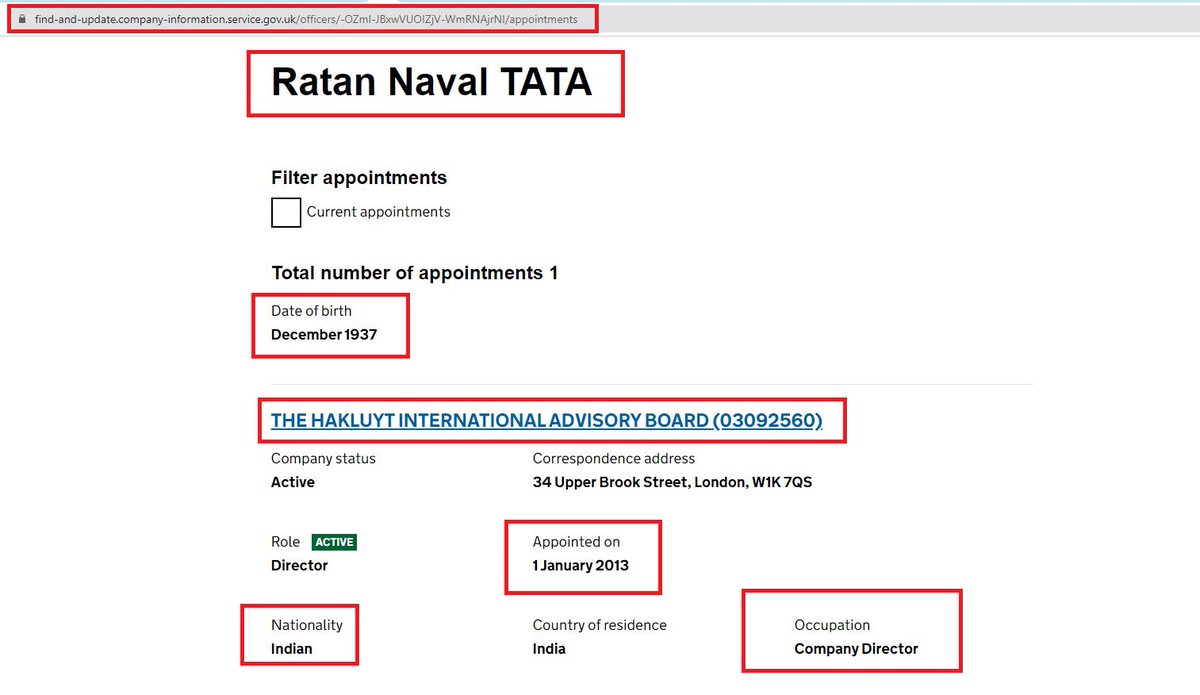1200x695 pixels.
Task: Click the Role label
Action: 285,542
